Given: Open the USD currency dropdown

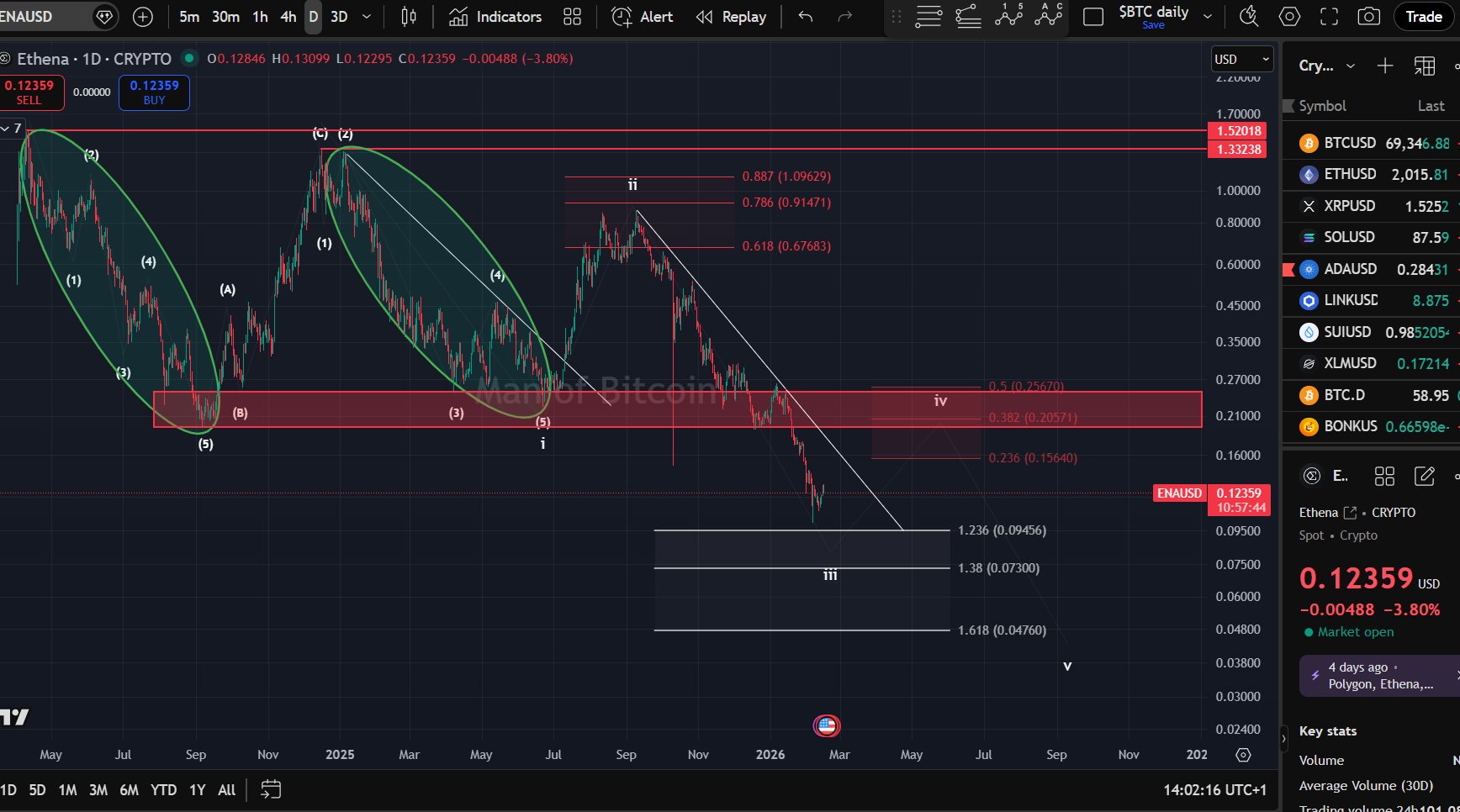Looking at the screenshot, I should click(x=1241, y=59).
